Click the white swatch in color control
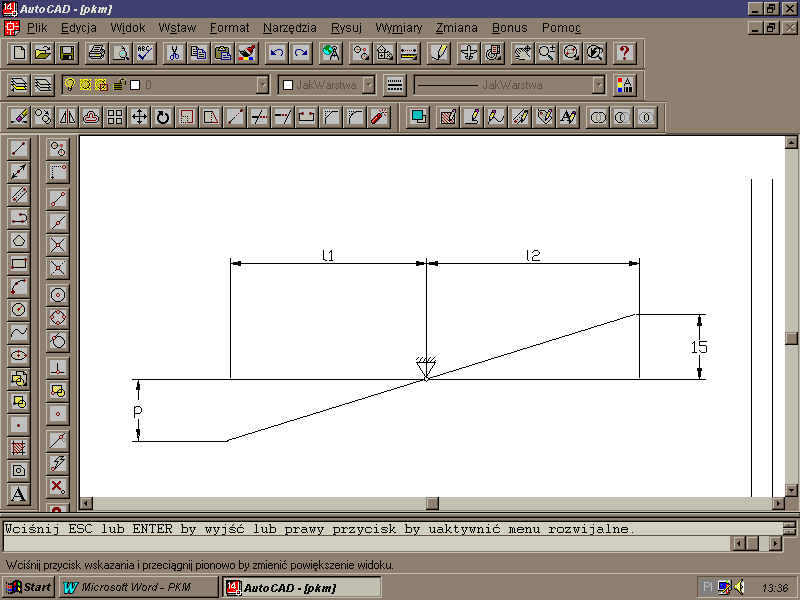The image size is (800, 600). coord(288,85)
